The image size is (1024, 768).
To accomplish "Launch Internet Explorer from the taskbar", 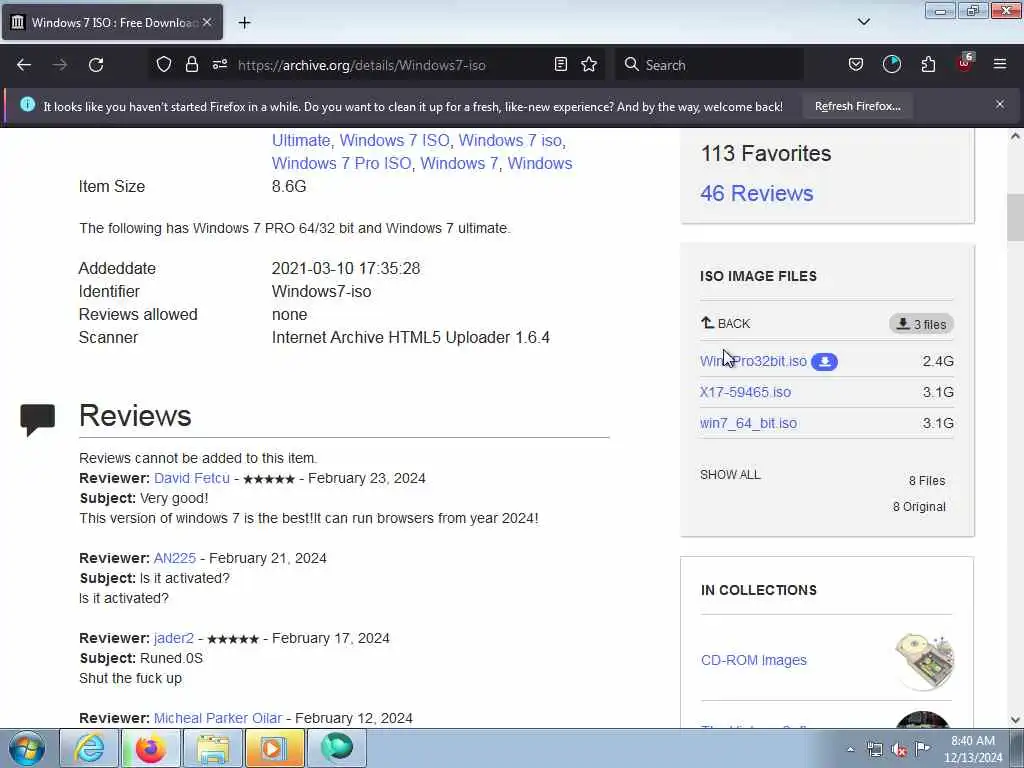I will [x=88, y=748].
